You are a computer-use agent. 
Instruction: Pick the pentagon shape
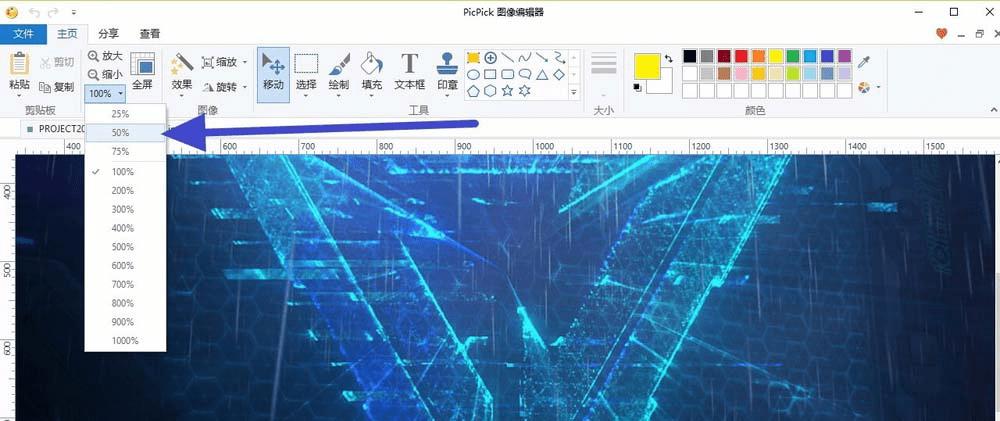click(473, 91)
